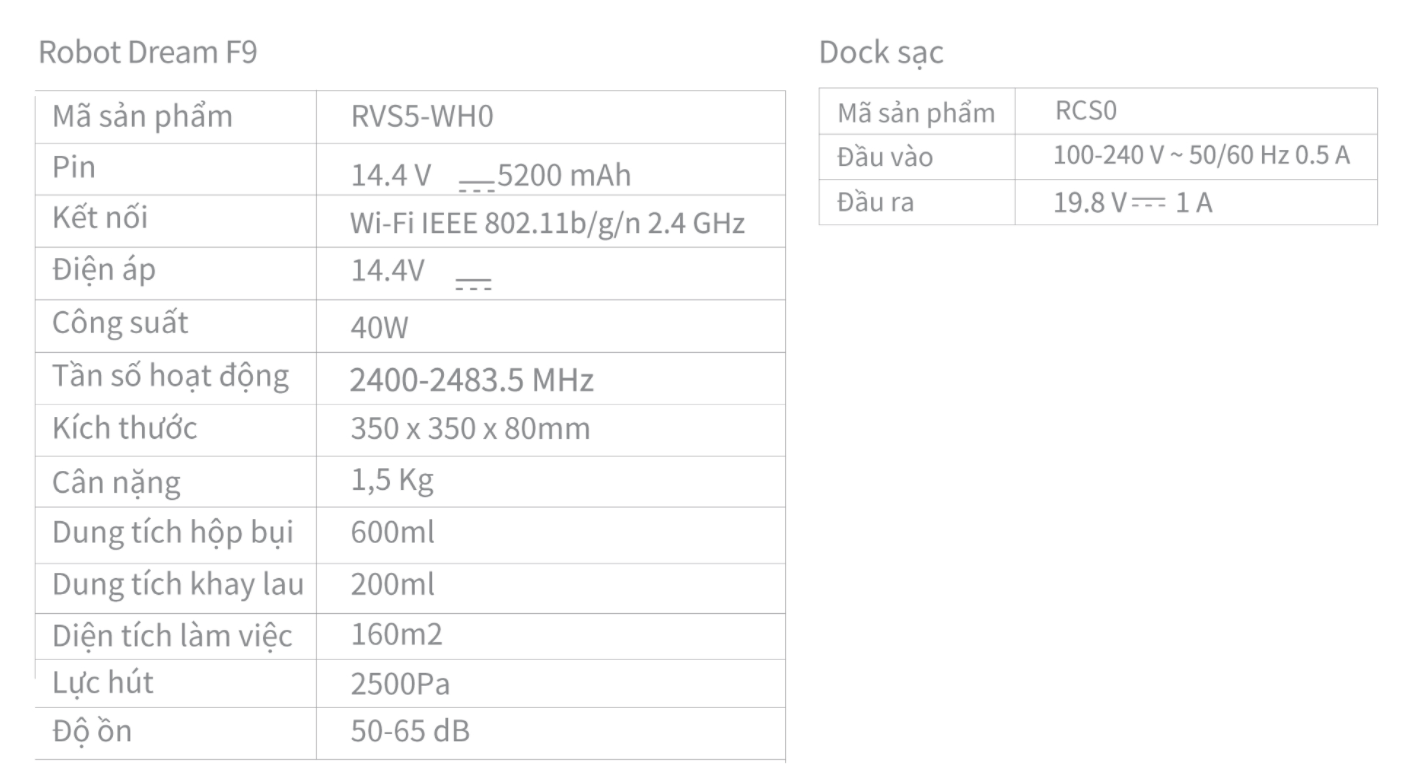Click the Điện áp row label
The height and width of the screenshot is (771, 1412).
[104, 270]
